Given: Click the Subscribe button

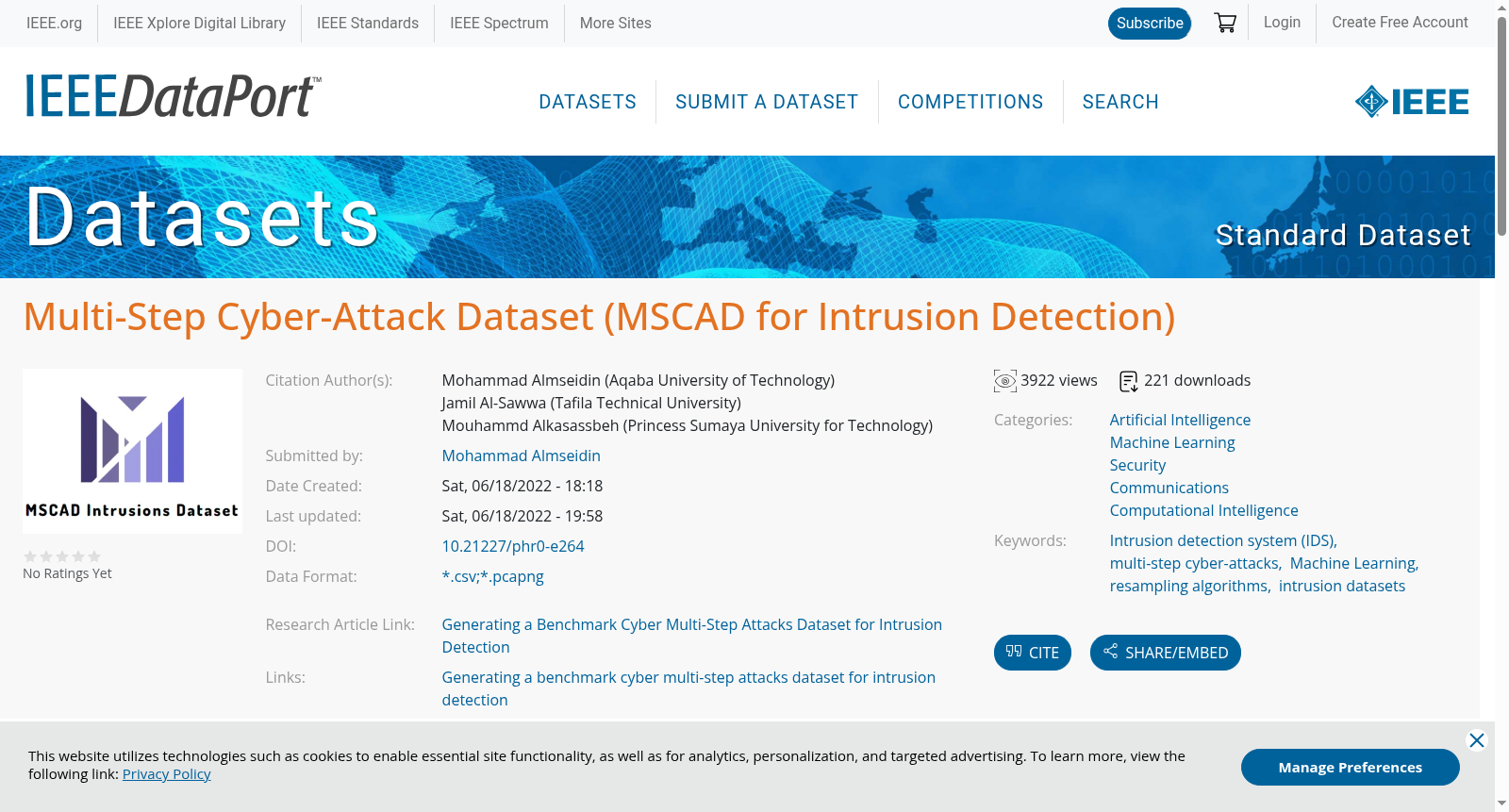Looking at the screenshot, I should [x=1150, y=24].
